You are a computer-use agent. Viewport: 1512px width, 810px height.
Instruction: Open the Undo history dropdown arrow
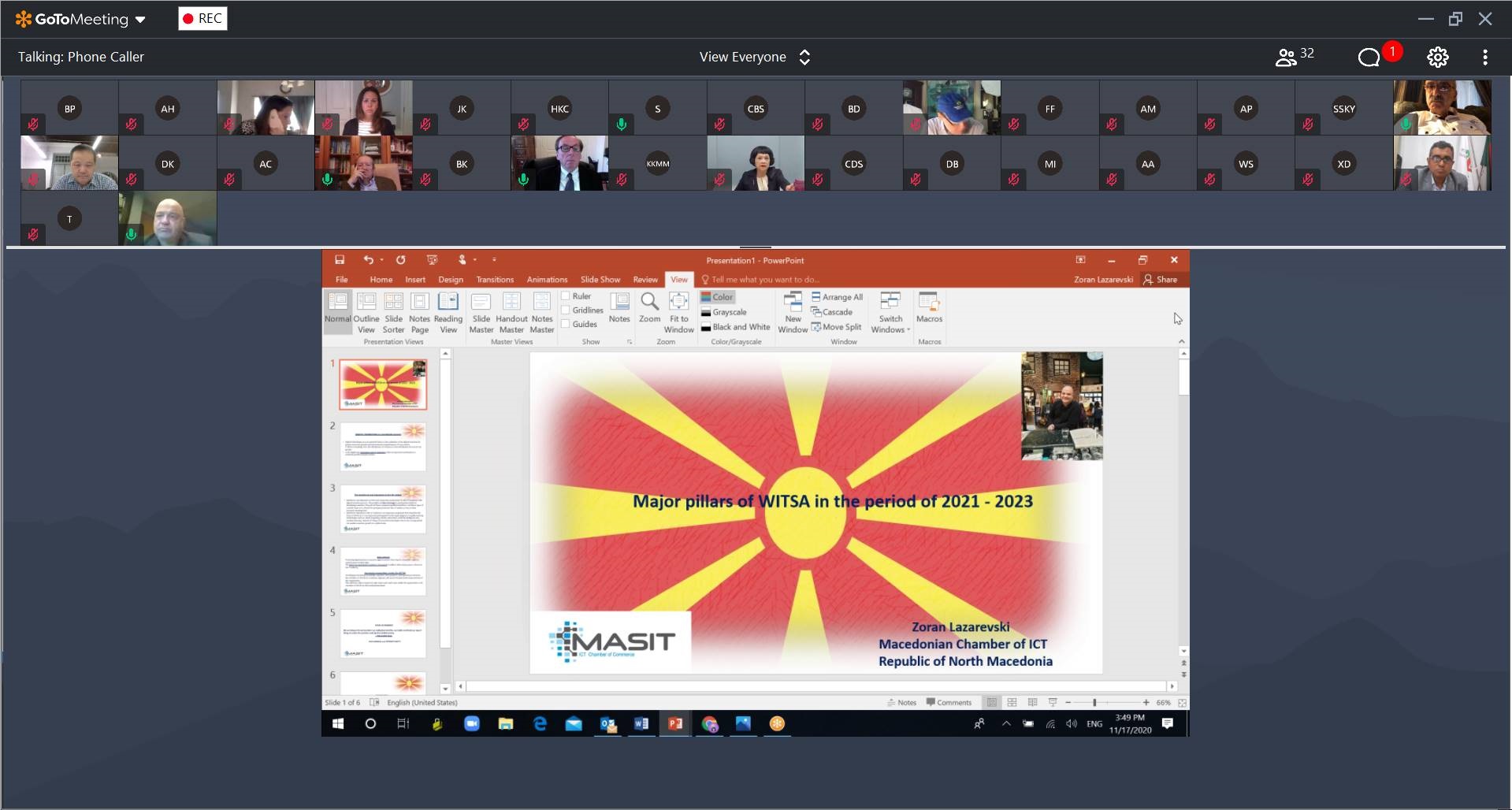click(382, 260)
